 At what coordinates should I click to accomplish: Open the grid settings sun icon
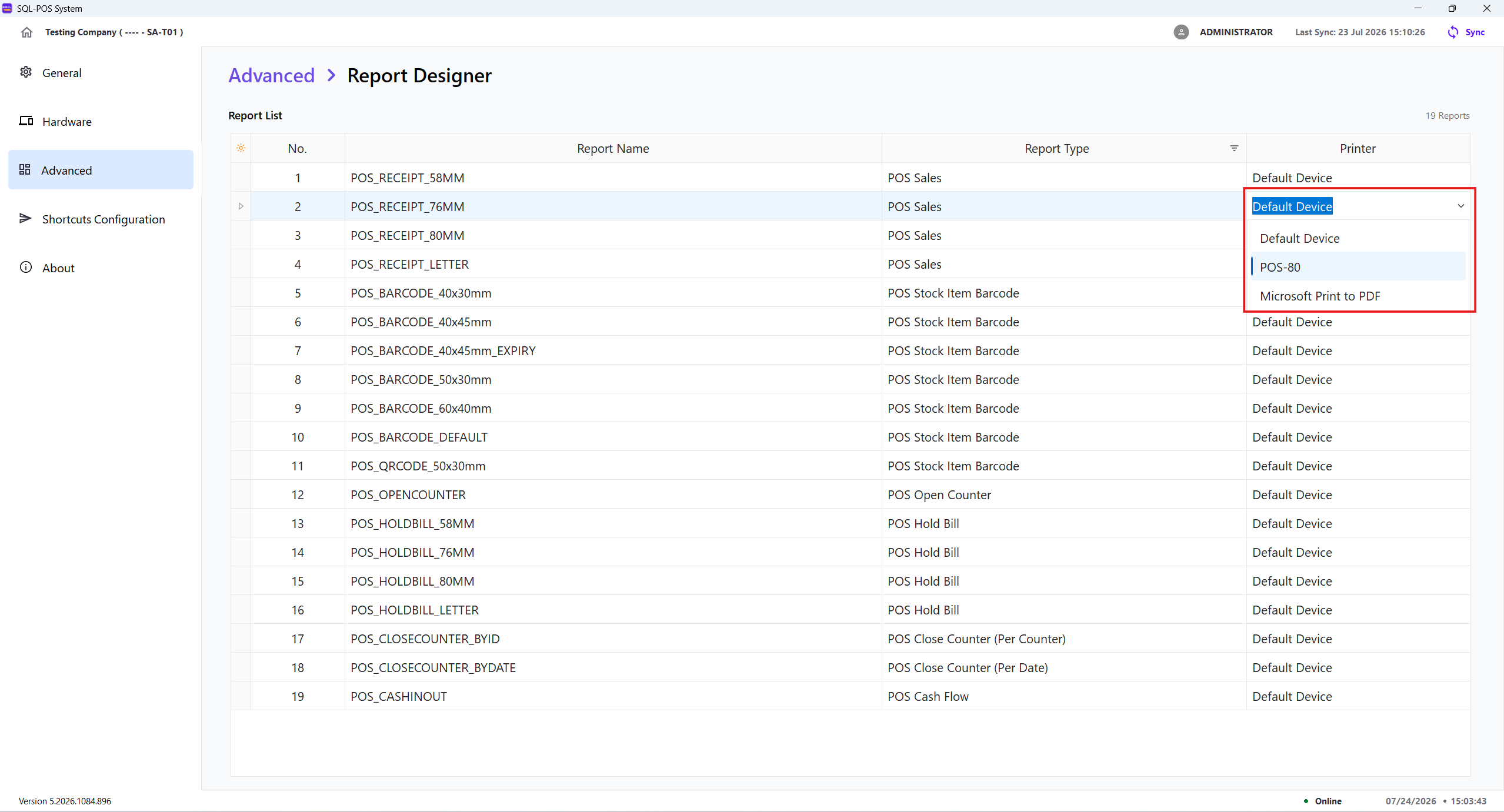pos(241,148)
